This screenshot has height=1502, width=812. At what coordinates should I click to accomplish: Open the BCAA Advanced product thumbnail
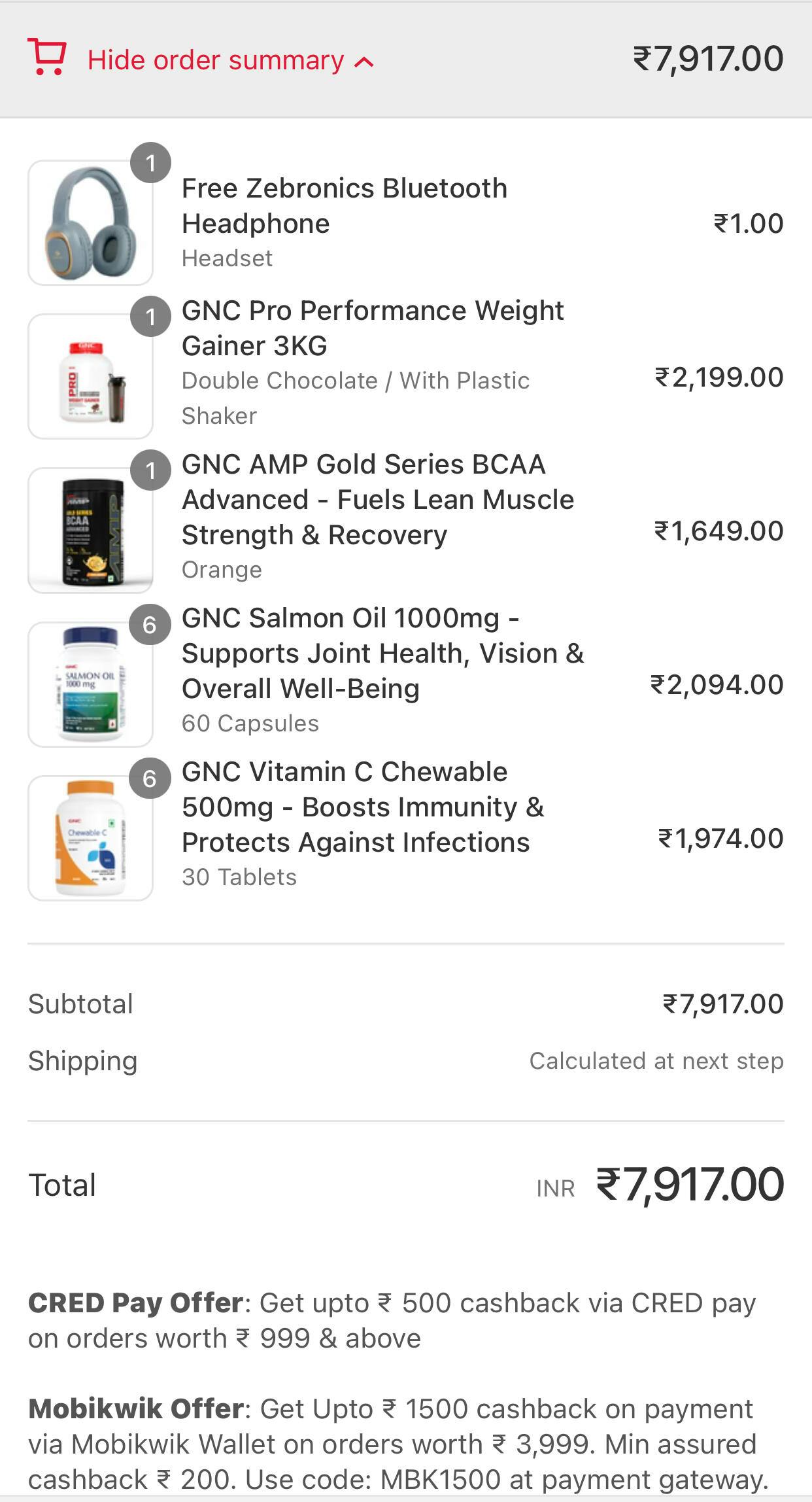[90, 531]
